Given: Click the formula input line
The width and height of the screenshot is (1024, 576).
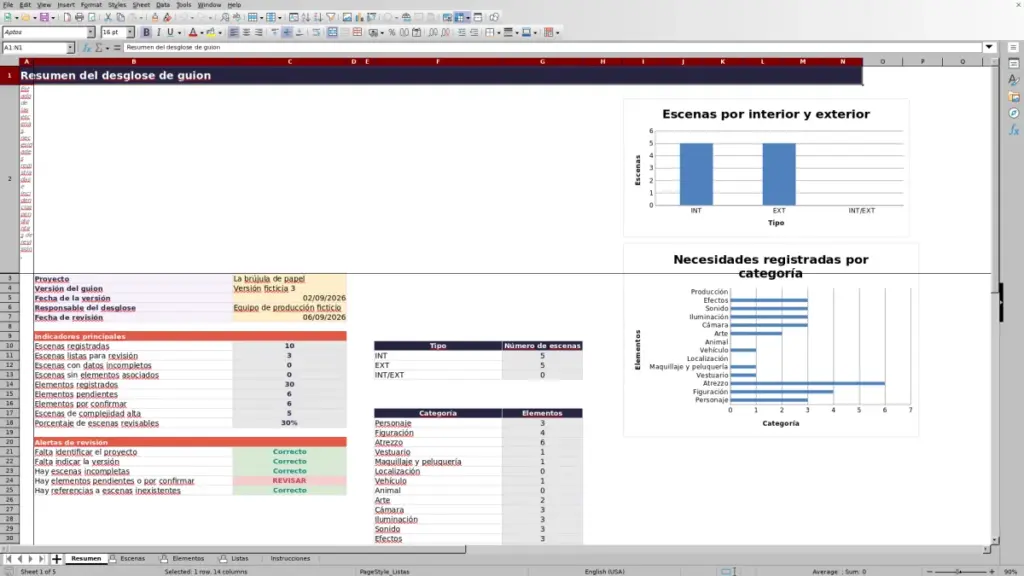Looking at the screenshot, I should pyautogui.click(x=552, y=48).
